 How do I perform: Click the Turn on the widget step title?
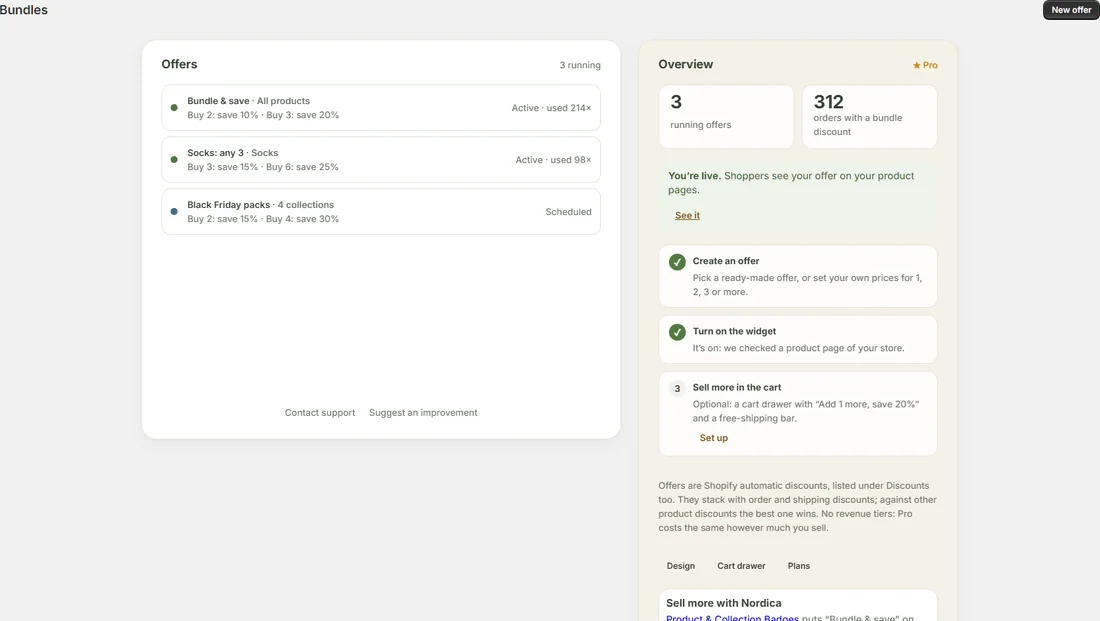coord(735,331)
